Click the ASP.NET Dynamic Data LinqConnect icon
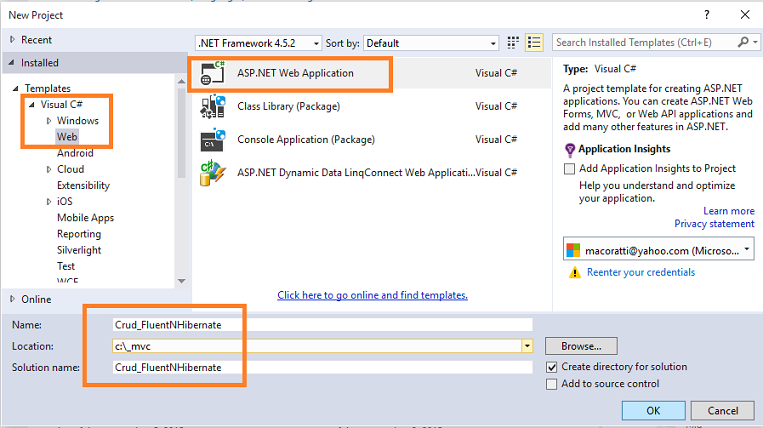The image size is (763, 428). (213, 173)
